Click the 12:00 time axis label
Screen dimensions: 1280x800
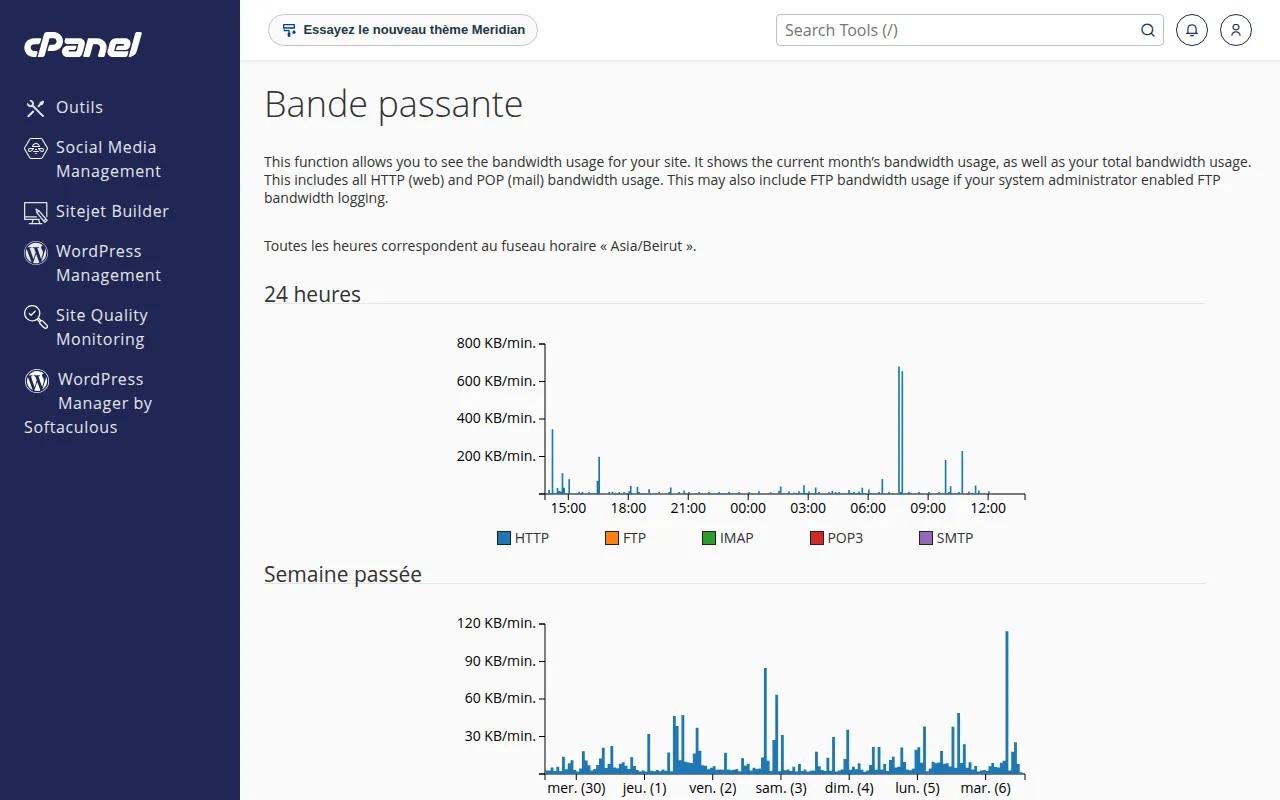pos(988,508)
